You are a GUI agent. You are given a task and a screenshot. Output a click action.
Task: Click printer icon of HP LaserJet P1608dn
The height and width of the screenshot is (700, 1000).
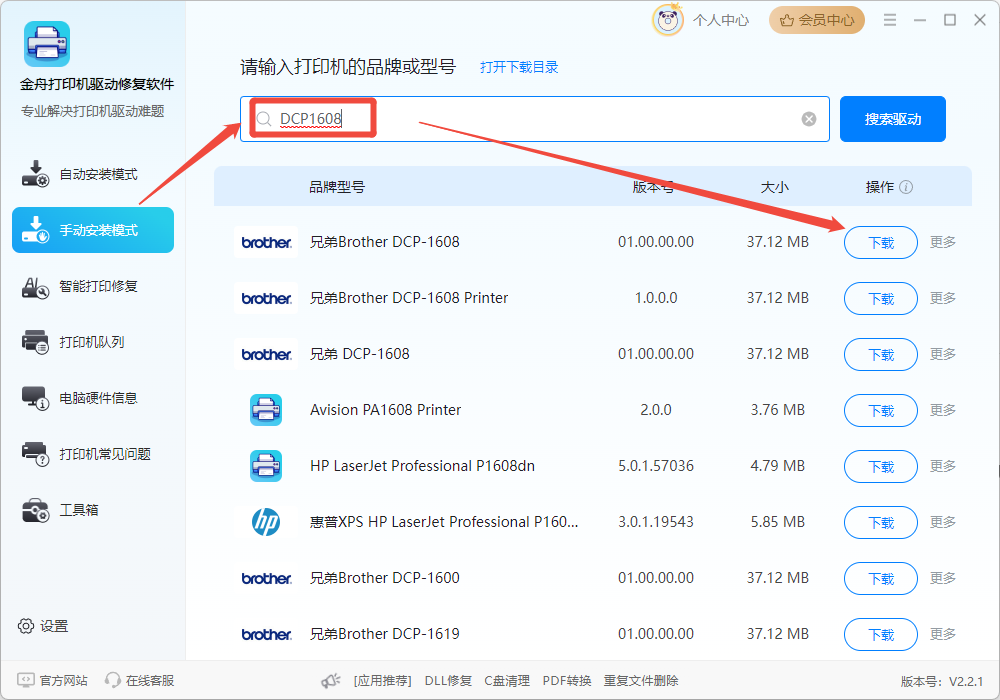[266, 466]
